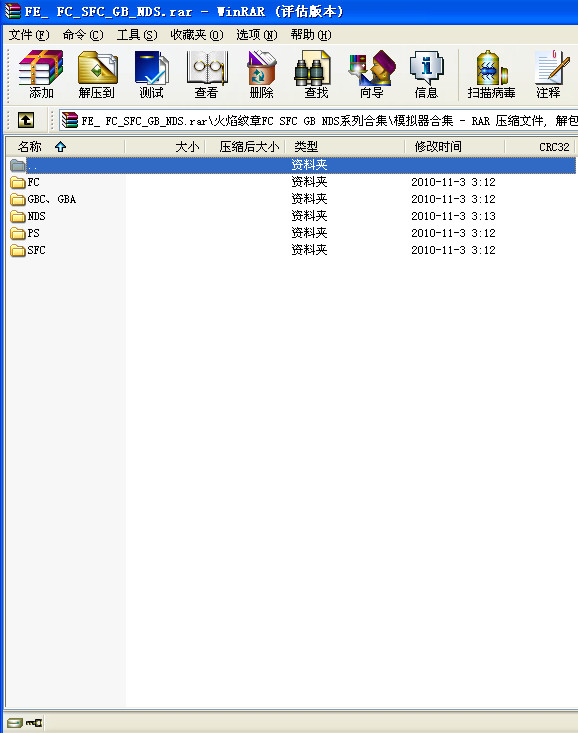Click the key icon in status bar
This screenshot has height=733, width=578.
[x=34, y=723]
